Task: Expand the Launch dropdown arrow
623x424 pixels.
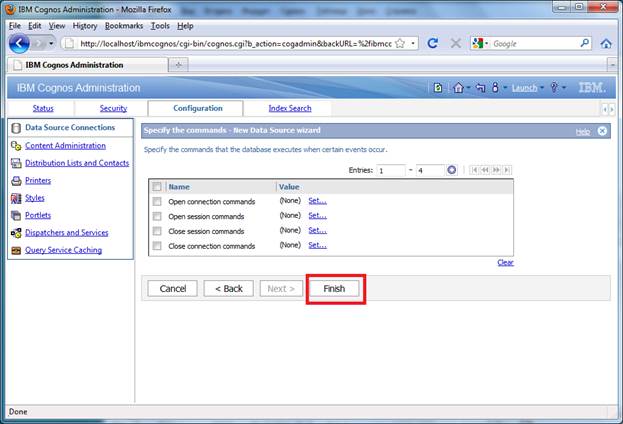Action: click(542, 87)
